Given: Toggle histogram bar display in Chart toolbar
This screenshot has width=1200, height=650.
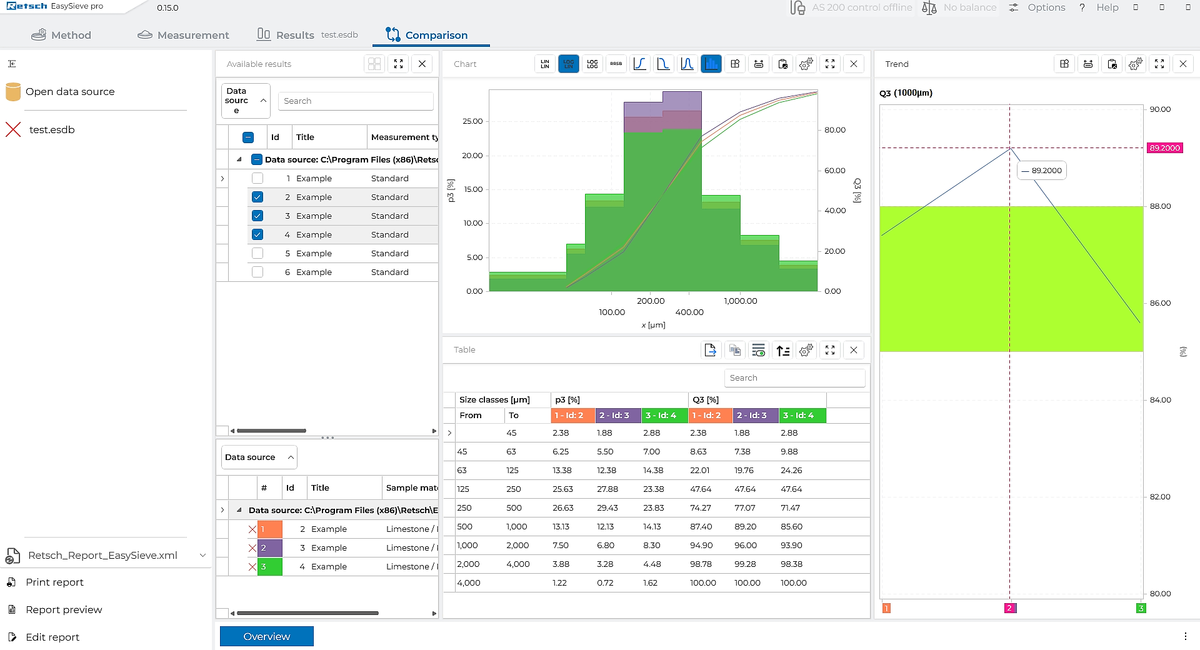Looking at the screenshot, I should pos(711,64).
